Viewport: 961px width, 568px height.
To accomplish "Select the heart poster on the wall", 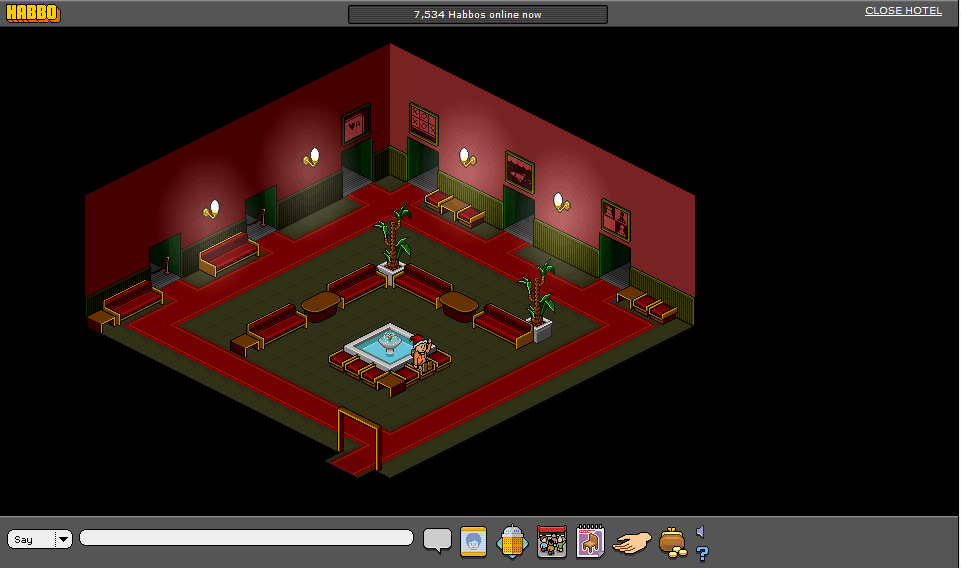I will 355,125.
